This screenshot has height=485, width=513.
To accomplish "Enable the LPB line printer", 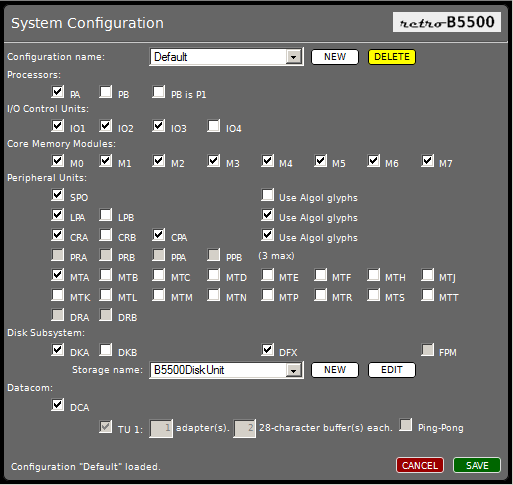I will tap(106, 215).
